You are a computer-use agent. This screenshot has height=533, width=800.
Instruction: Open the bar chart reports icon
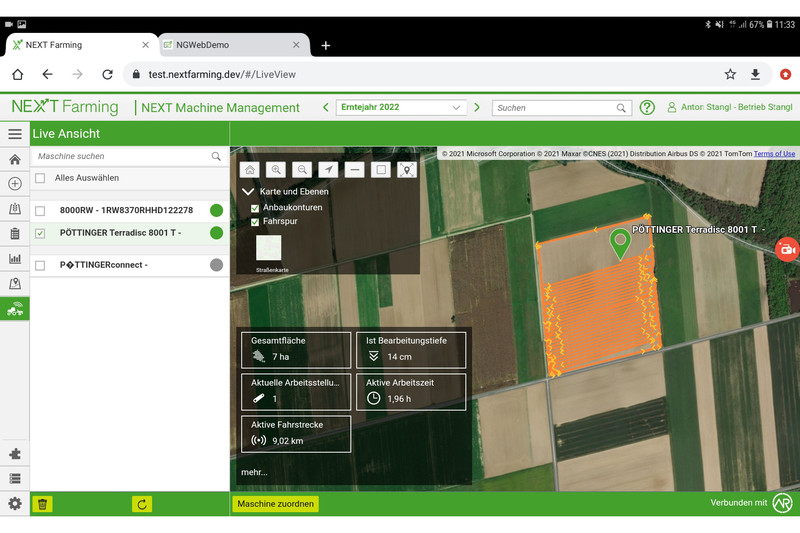(x=15, y=258)
